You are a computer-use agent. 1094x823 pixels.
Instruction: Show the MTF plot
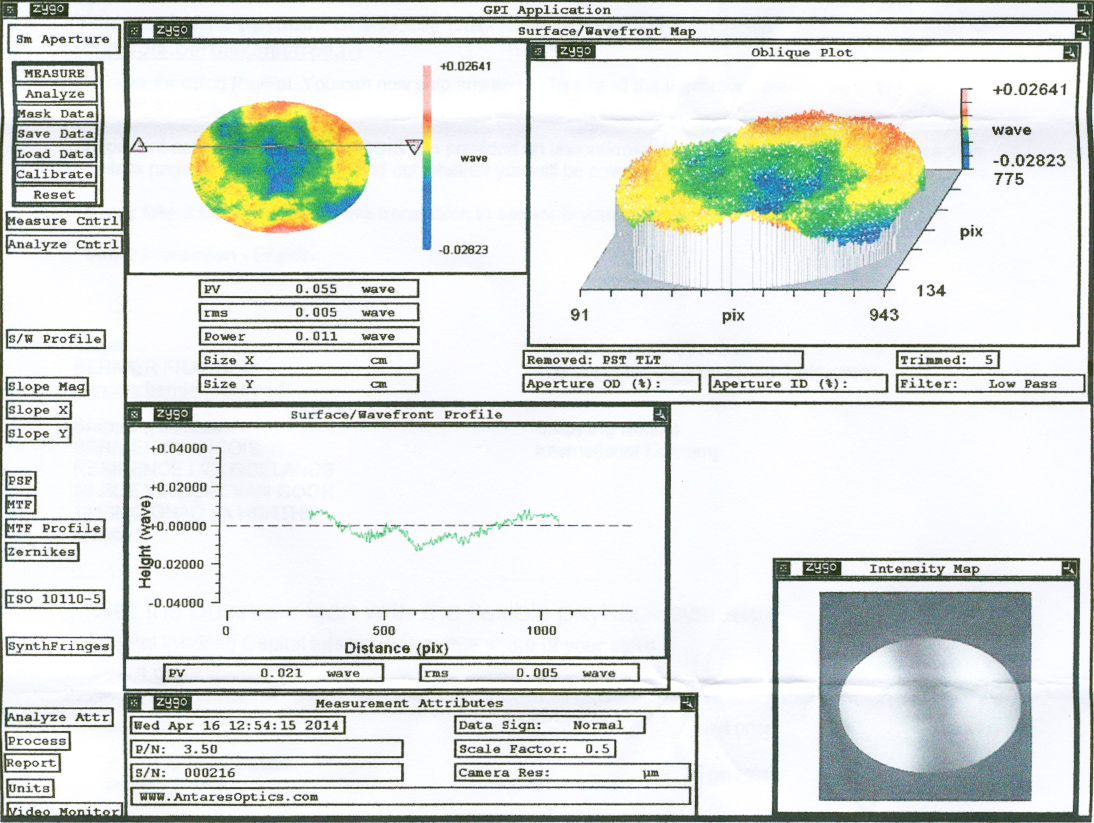(21, 504)
